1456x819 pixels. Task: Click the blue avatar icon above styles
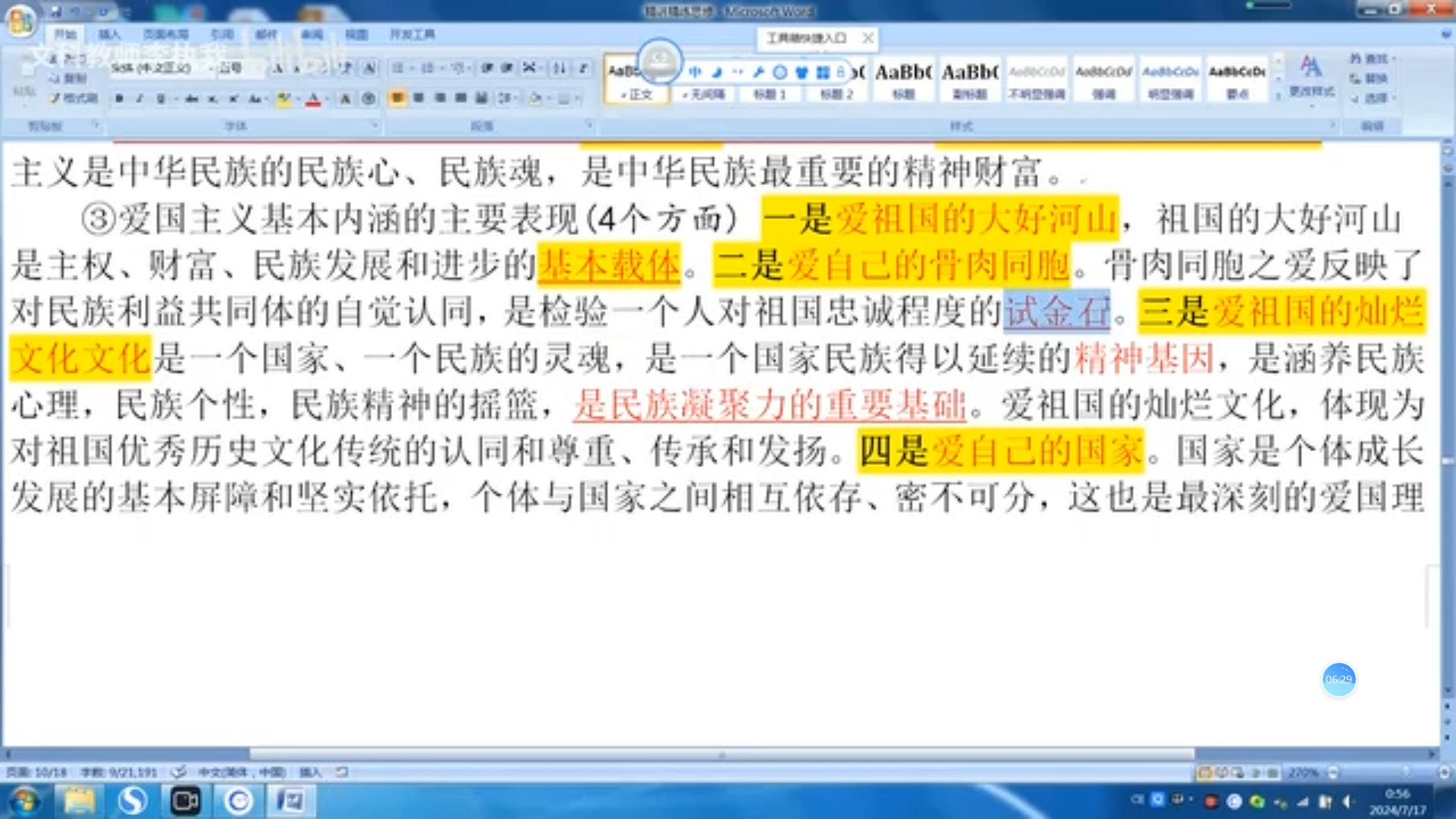pyautogui.click(x=660, y=61)
